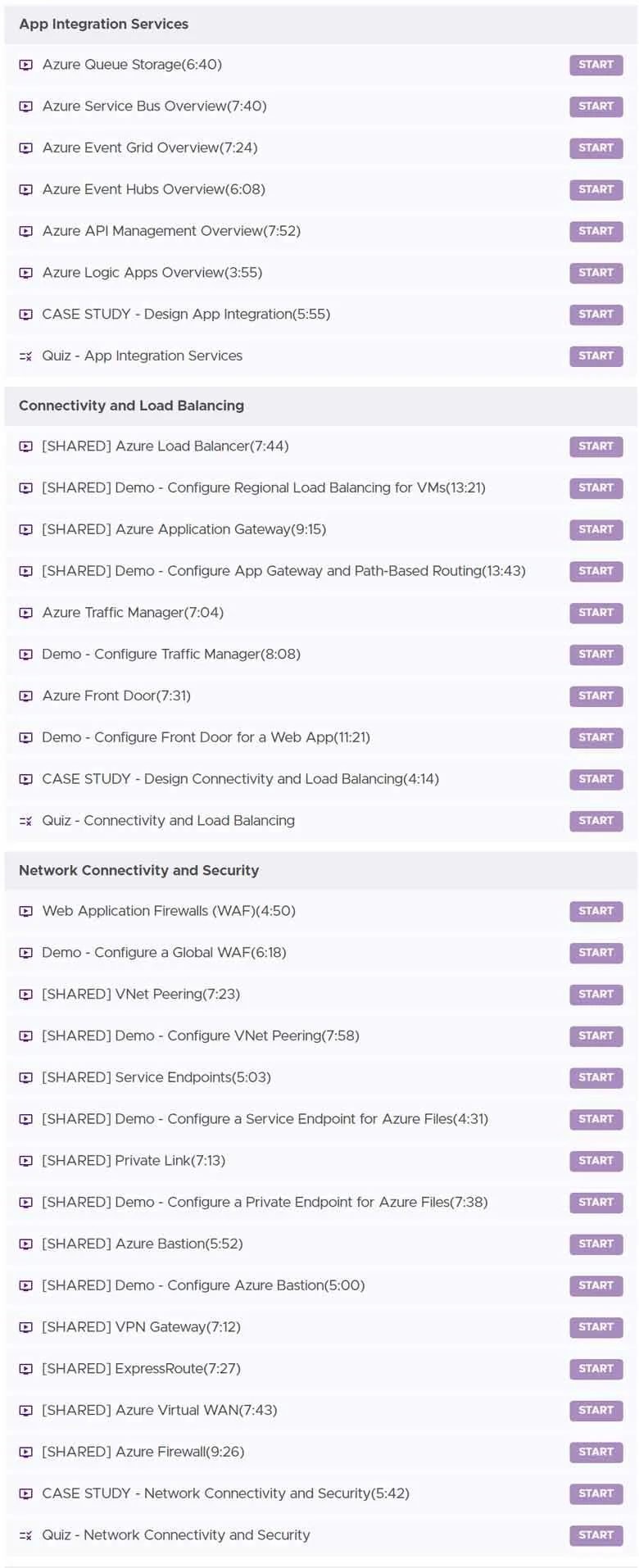Click the video icon beside Azure Queue Storage
Image resolution: width=639 pixels, height=1568 pixels.
coord(26,65)
